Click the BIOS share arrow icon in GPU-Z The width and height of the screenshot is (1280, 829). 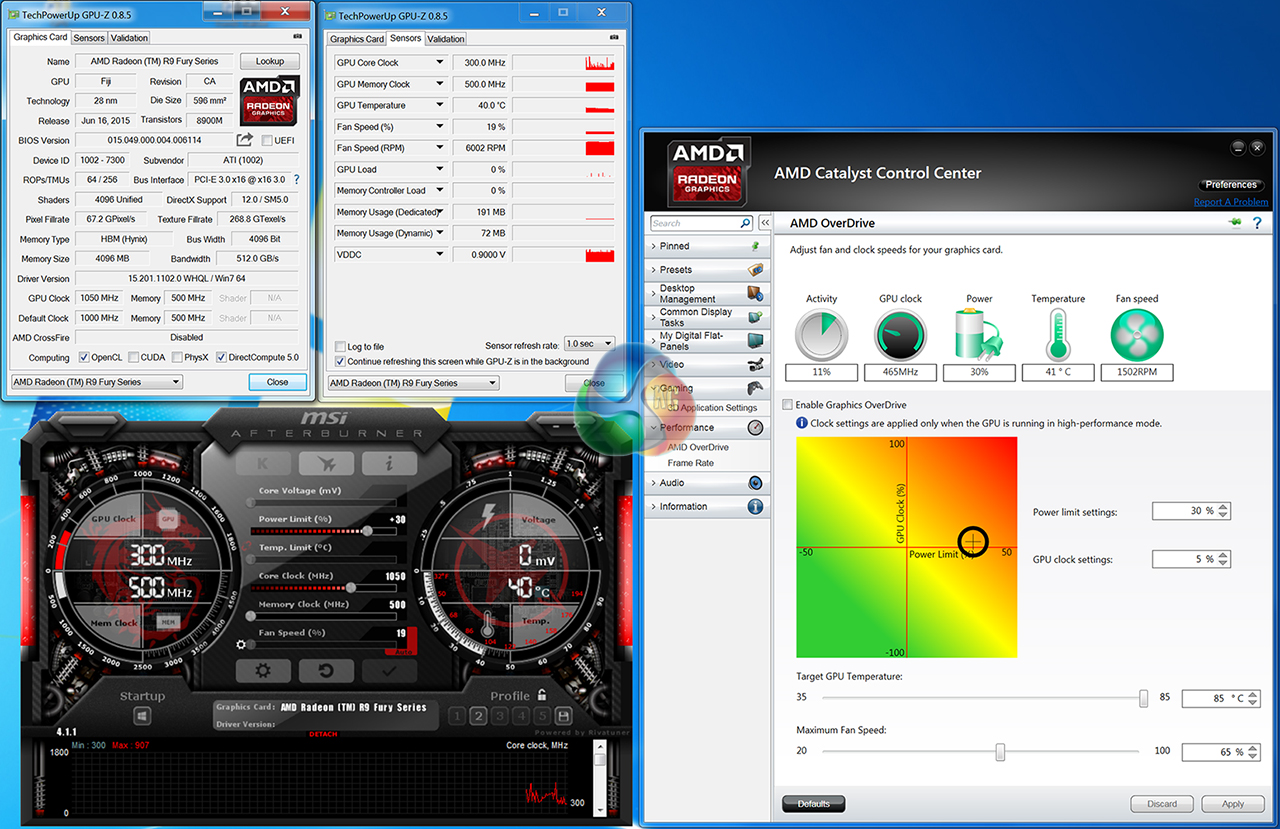[245, 140]
